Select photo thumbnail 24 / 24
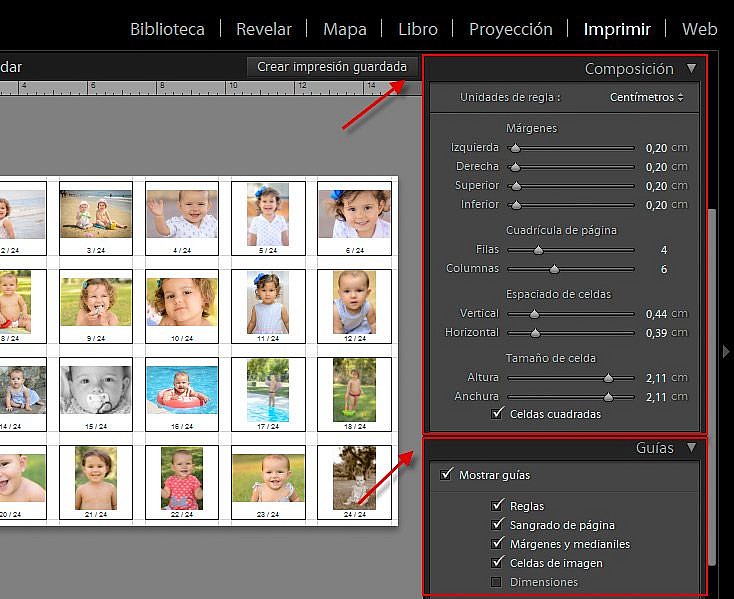The image size is (734, 599). pos(354,482)
